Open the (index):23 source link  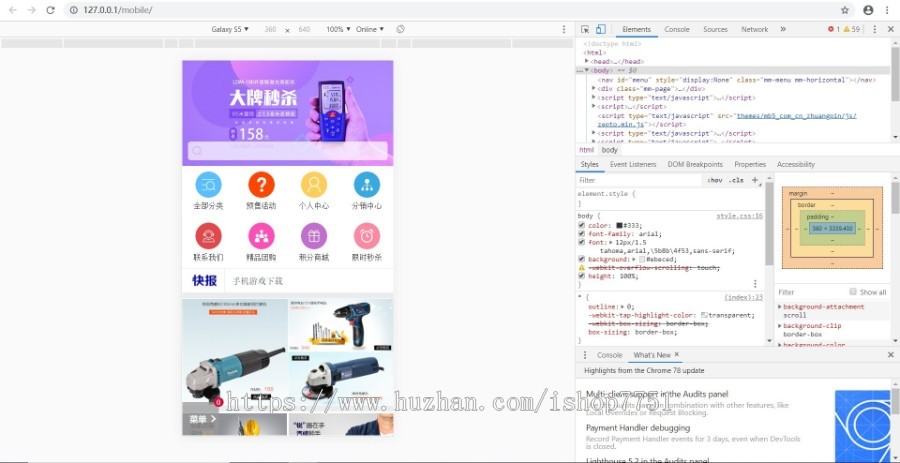coord(743,297)
